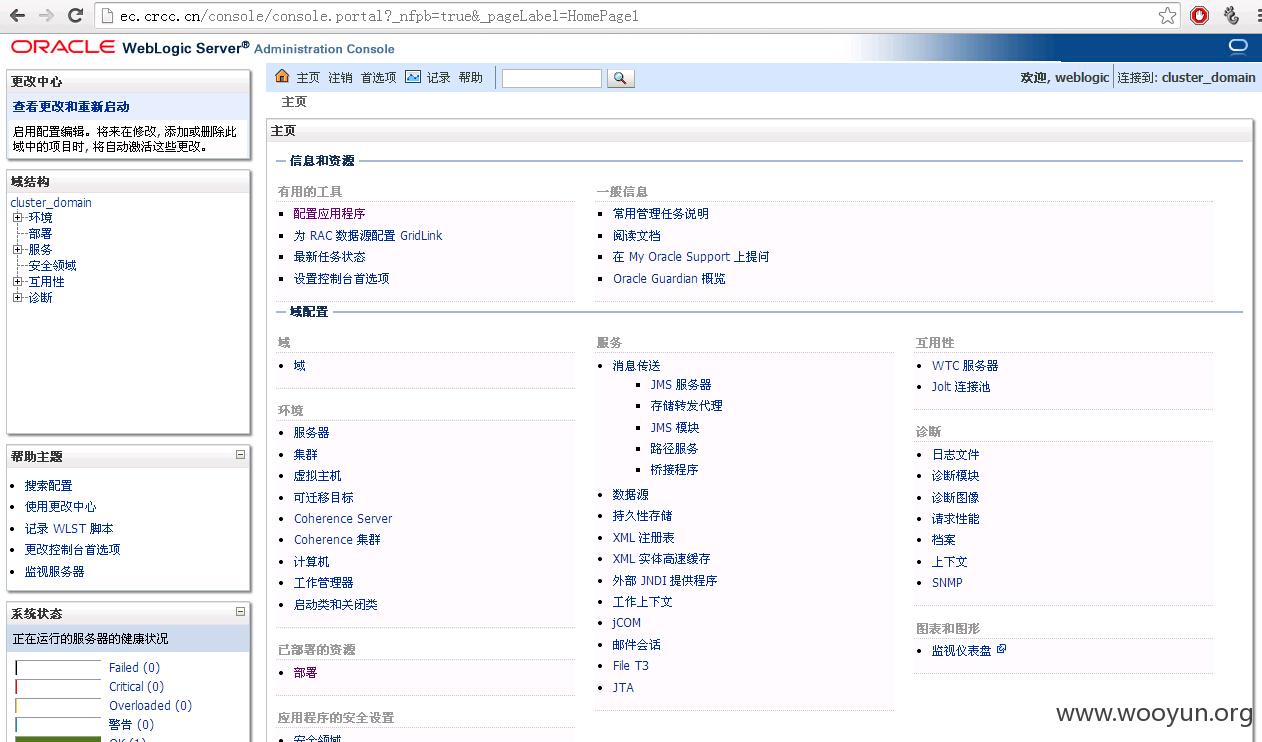This screenshot has width=1262, height=742.
Task: Bookmark the page with the star icon
Action: (1167, 15)
